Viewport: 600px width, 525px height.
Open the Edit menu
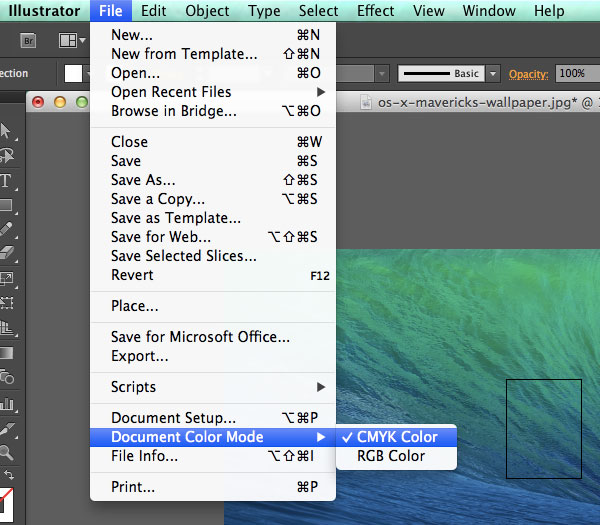point(153,11)
